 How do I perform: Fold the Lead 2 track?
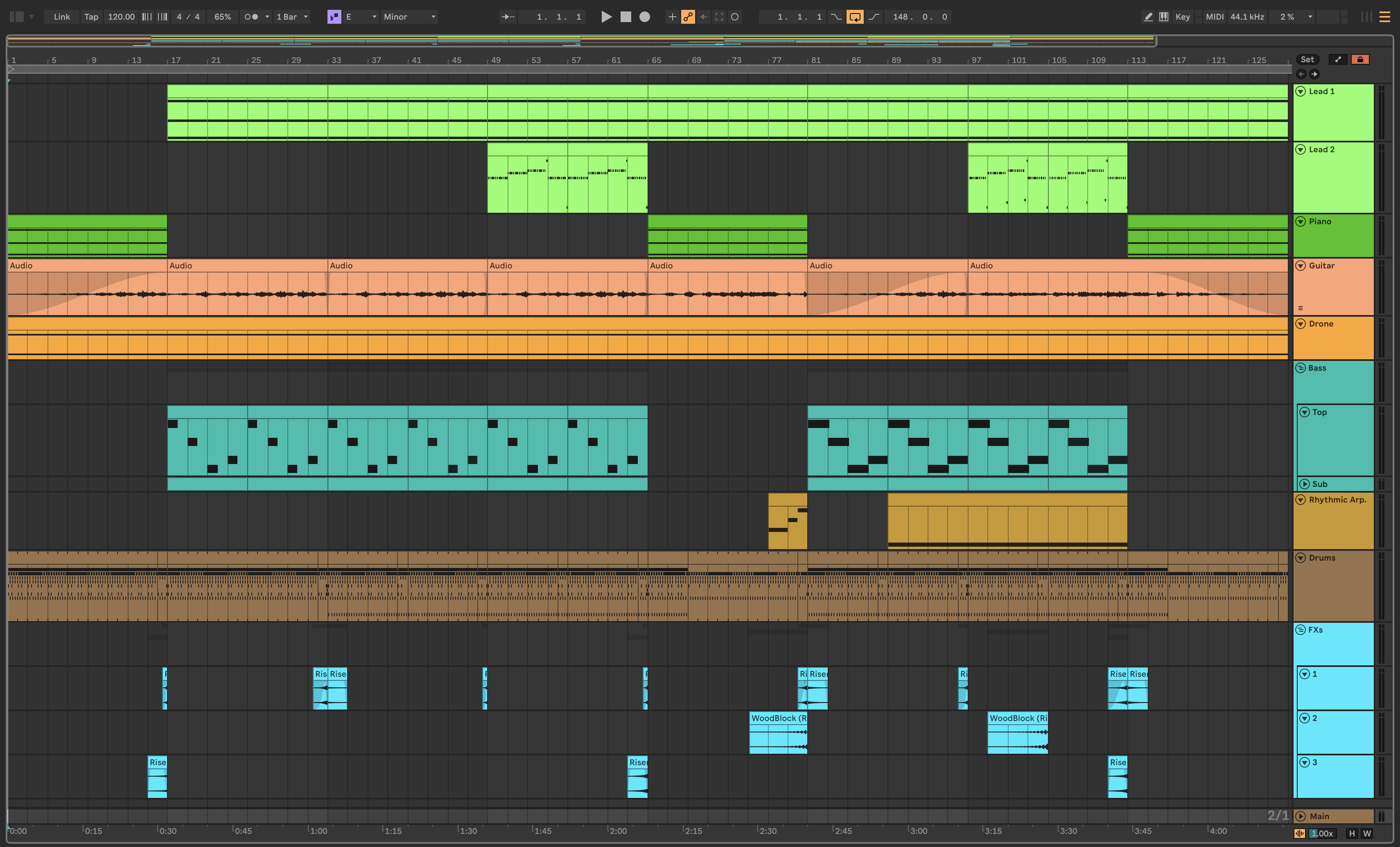tap(1301, 149)
